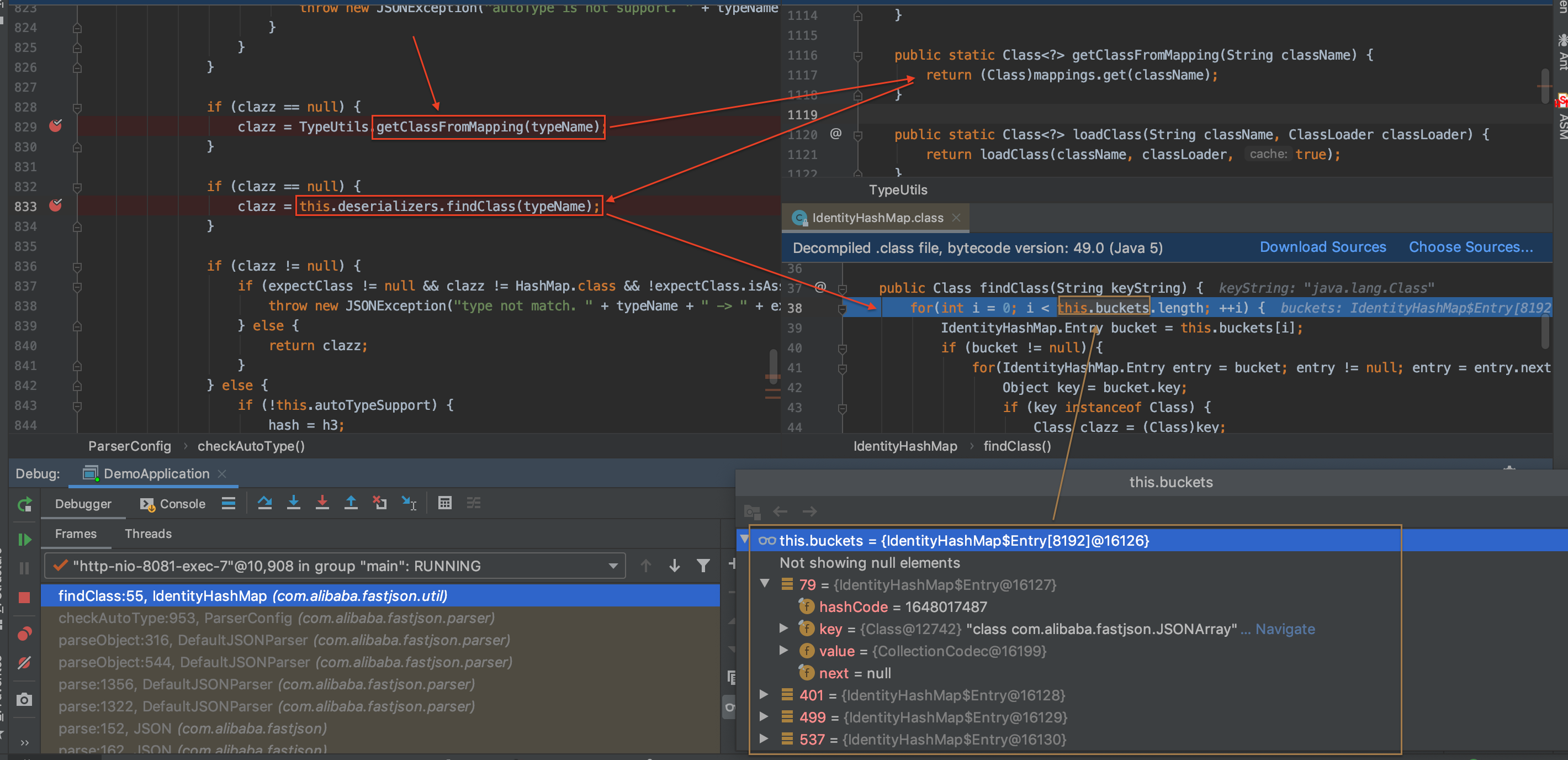1568x760 pixels.
Task: Open Evaluate Expression calculator icon
Action: click(445, 503)
